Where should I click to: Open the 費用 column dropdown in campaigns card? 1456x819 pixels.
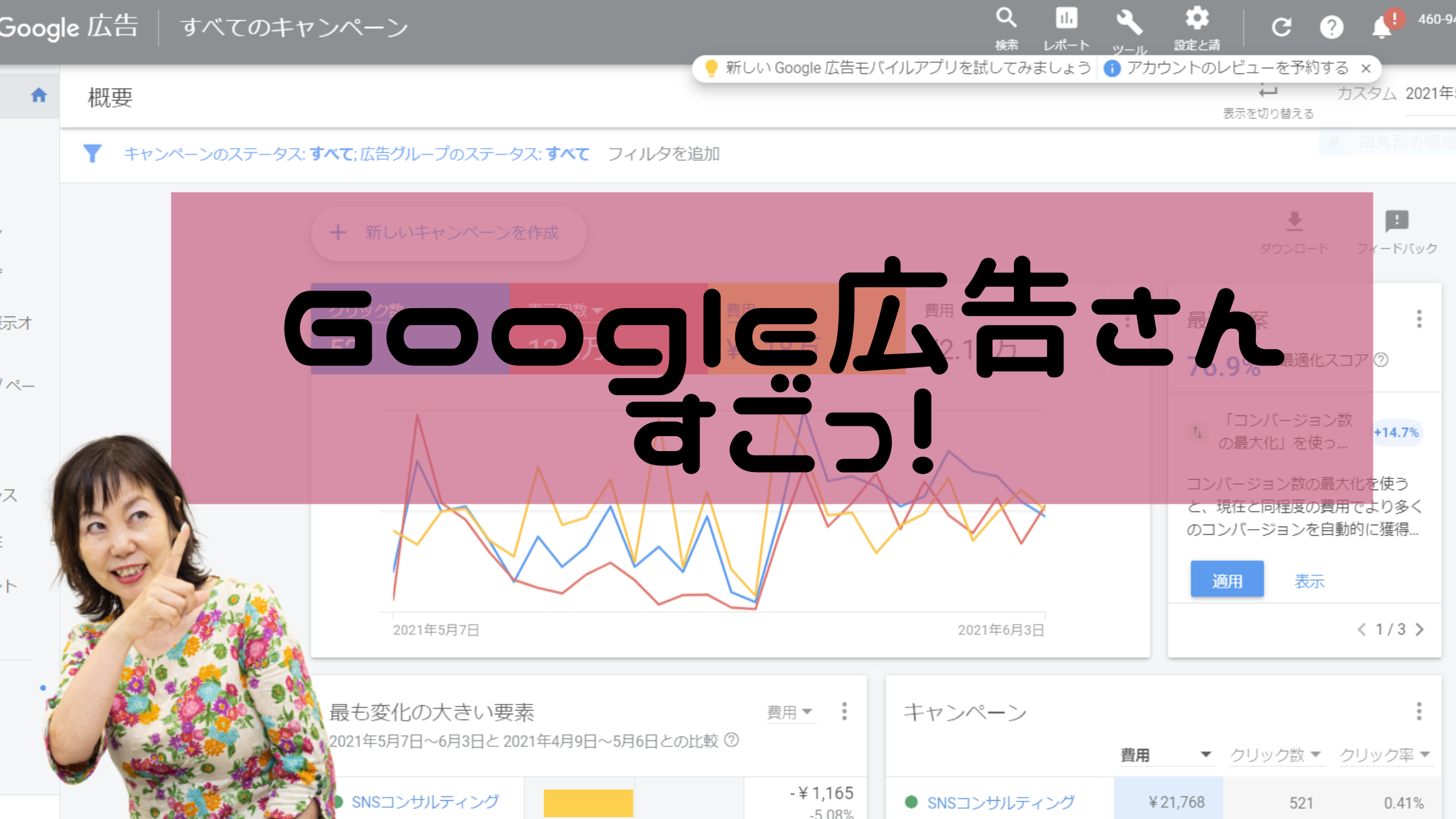pos(1167,755)
